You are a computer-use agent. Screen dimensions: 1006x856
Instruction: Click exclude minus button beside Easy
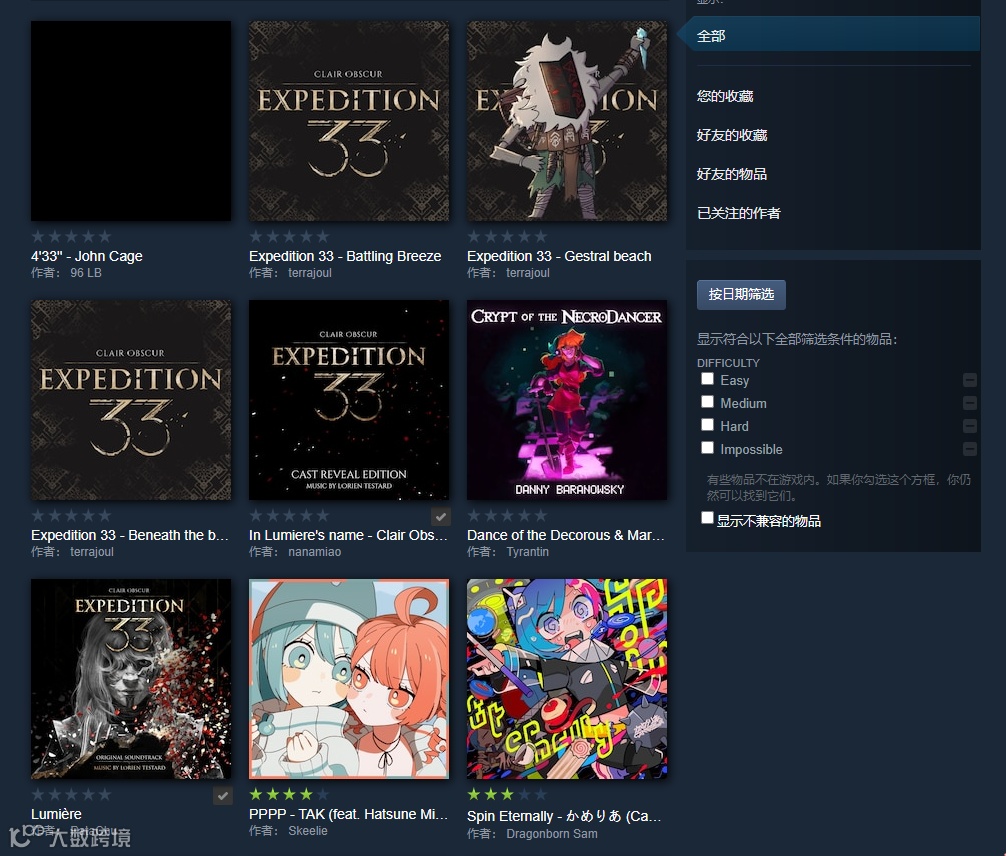[970, 380]
